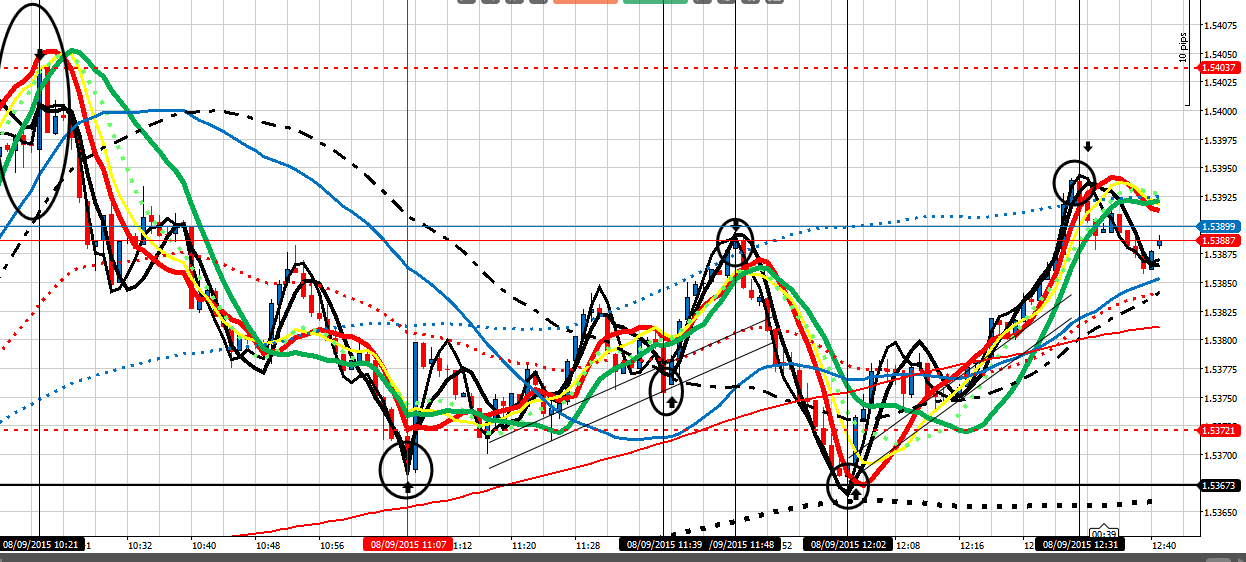
Task: Select the 08/09/2015 10:21 time marker
Action: point(42,546)
